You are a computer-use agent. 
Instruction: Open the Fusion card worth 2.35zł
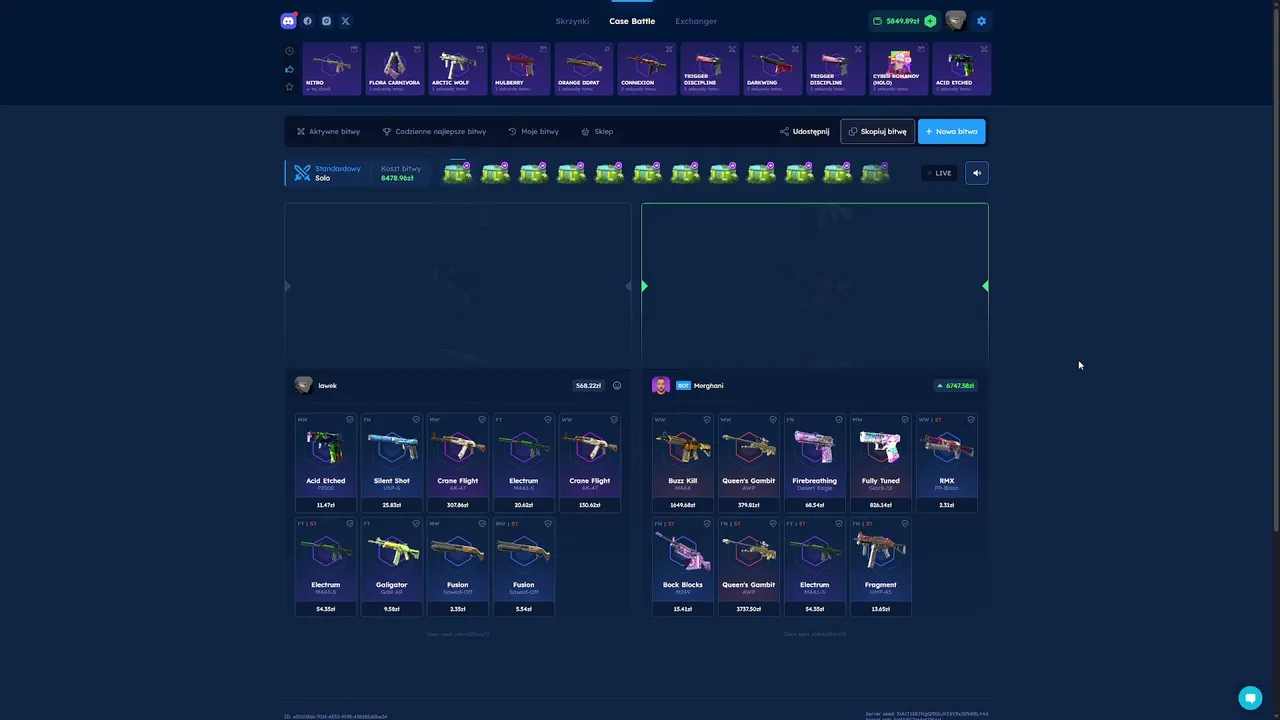(457, 567)
